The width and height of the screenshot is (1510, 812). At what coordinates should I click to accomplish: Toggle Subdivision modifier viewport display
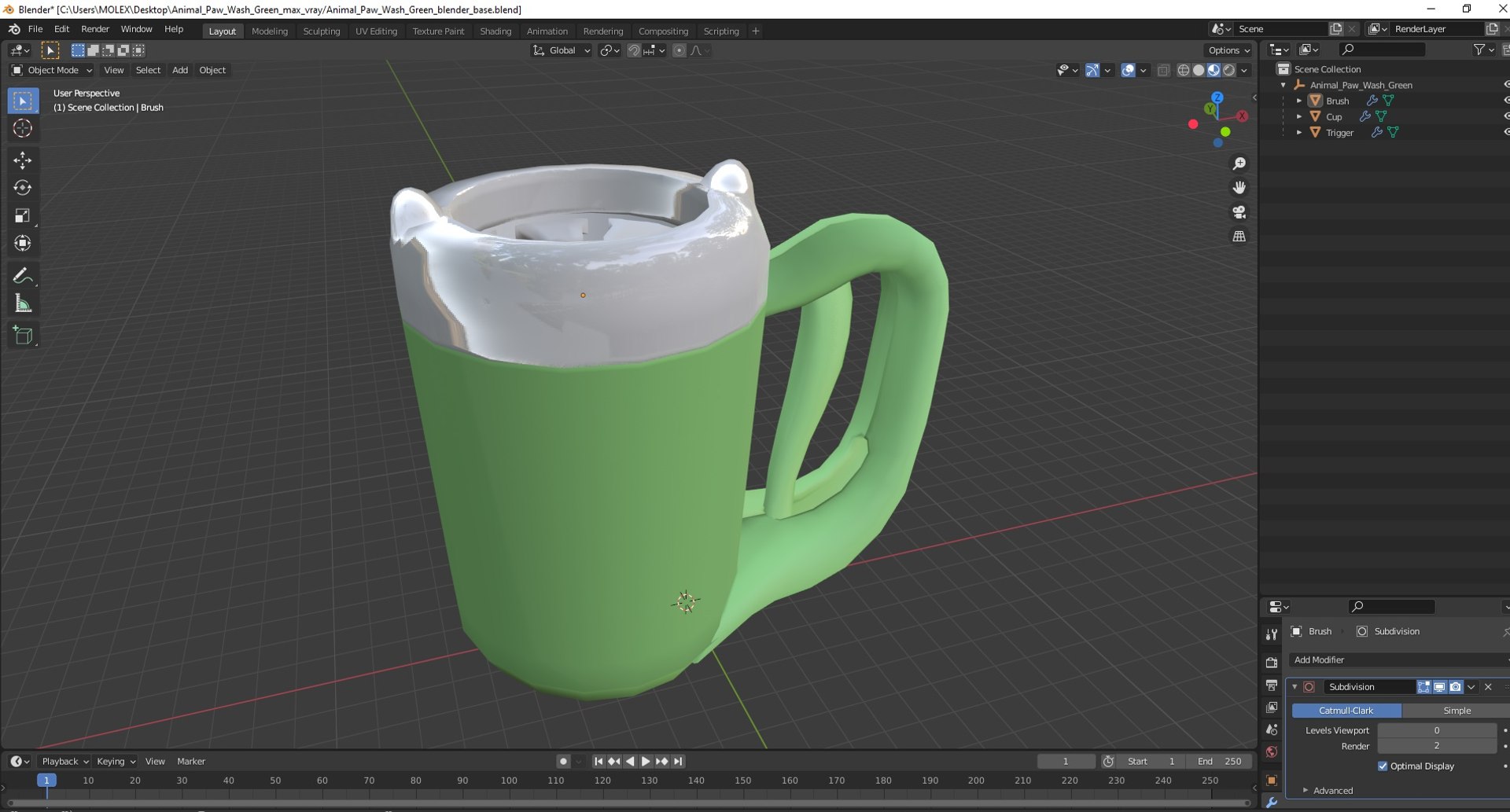click(x=1439, y=687)
